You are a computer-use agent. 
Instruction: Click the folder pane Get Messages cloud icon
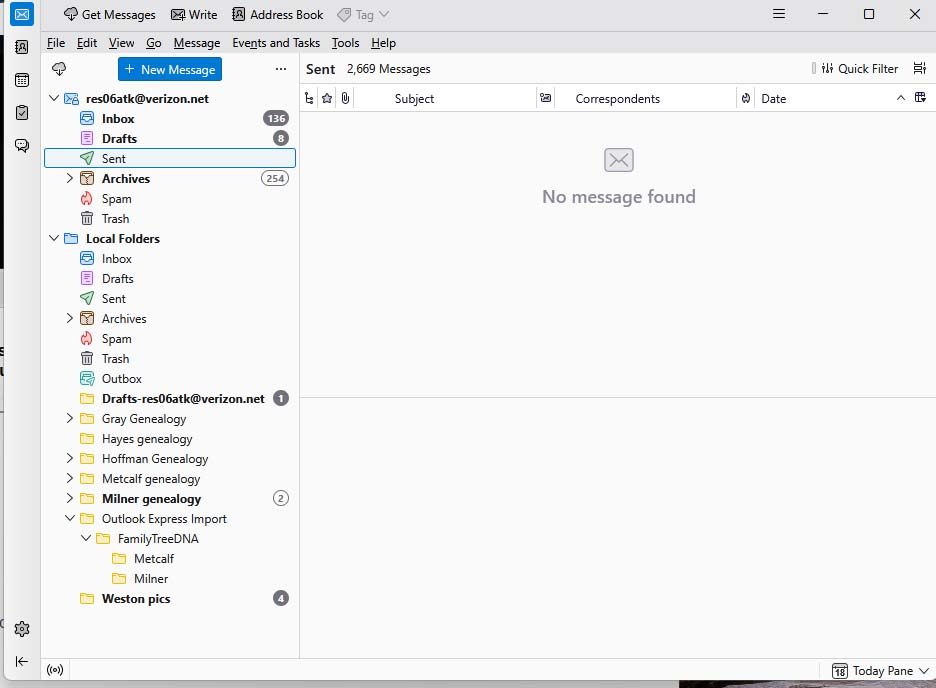[x=59, y=69]
